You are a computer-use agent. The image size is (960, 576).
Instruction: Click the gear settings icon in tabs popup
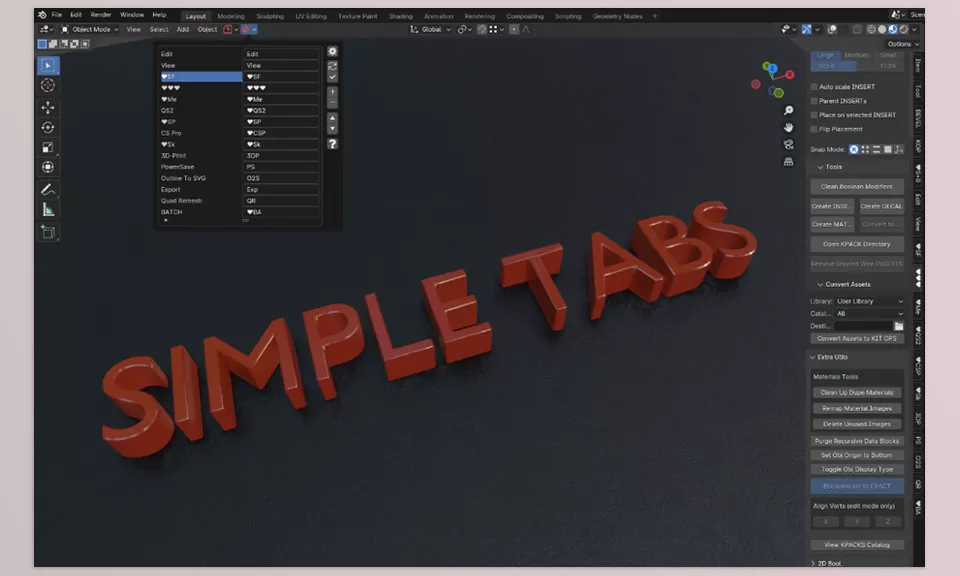(333, 51)
